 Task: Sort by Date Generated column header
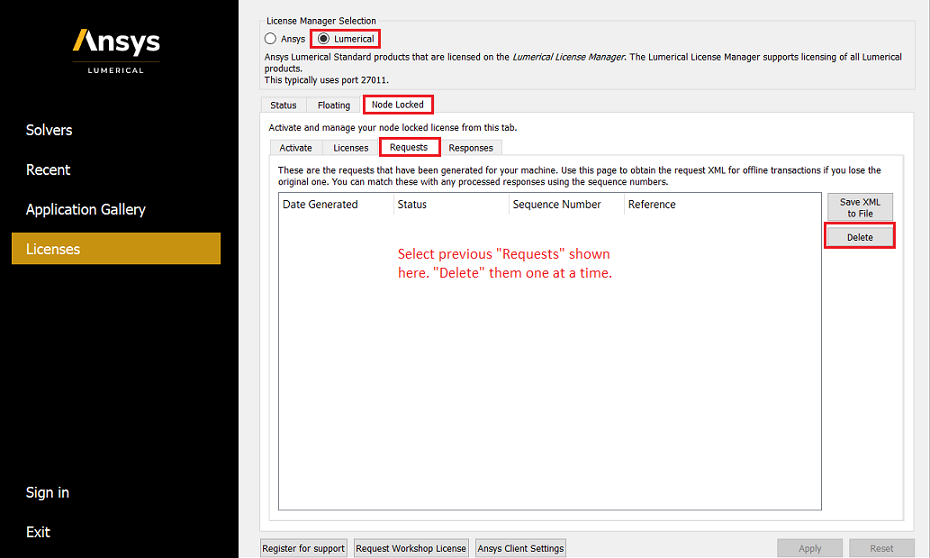point(320,205)
